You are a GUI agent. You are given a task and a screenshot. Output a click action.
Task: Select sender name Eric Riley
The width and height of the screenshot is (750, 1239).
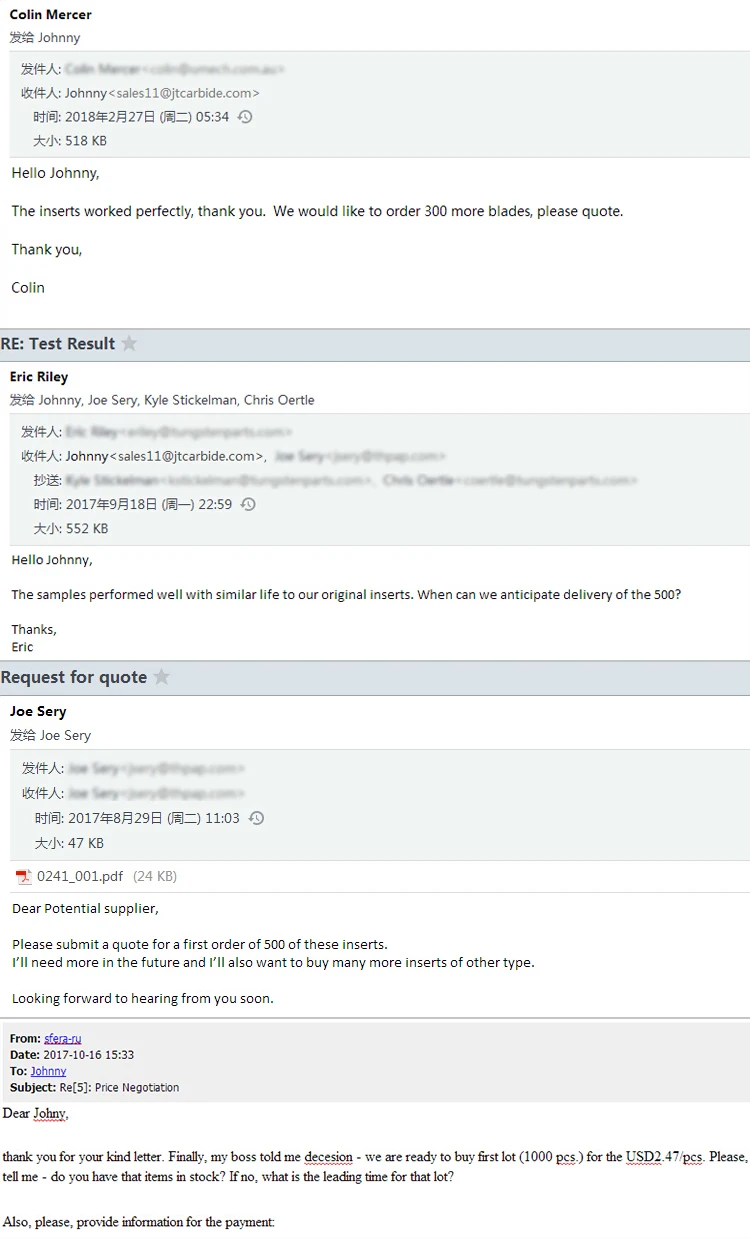[39, 377]
